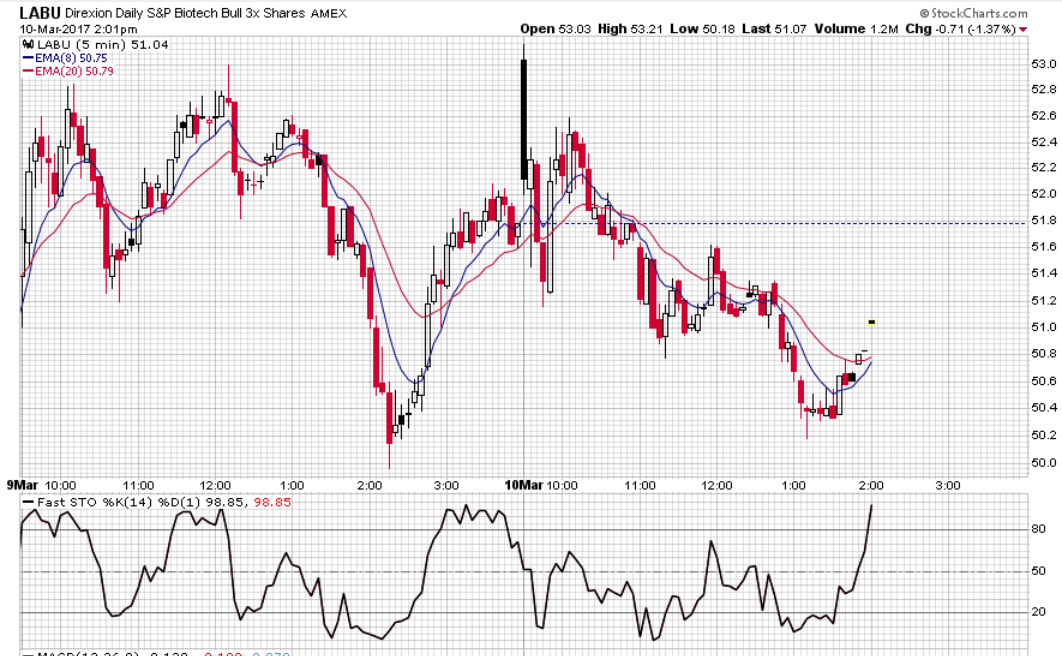Click the 51.6 price axis label
Viewport: 1062px width, 656px height.
point(1043,247)
